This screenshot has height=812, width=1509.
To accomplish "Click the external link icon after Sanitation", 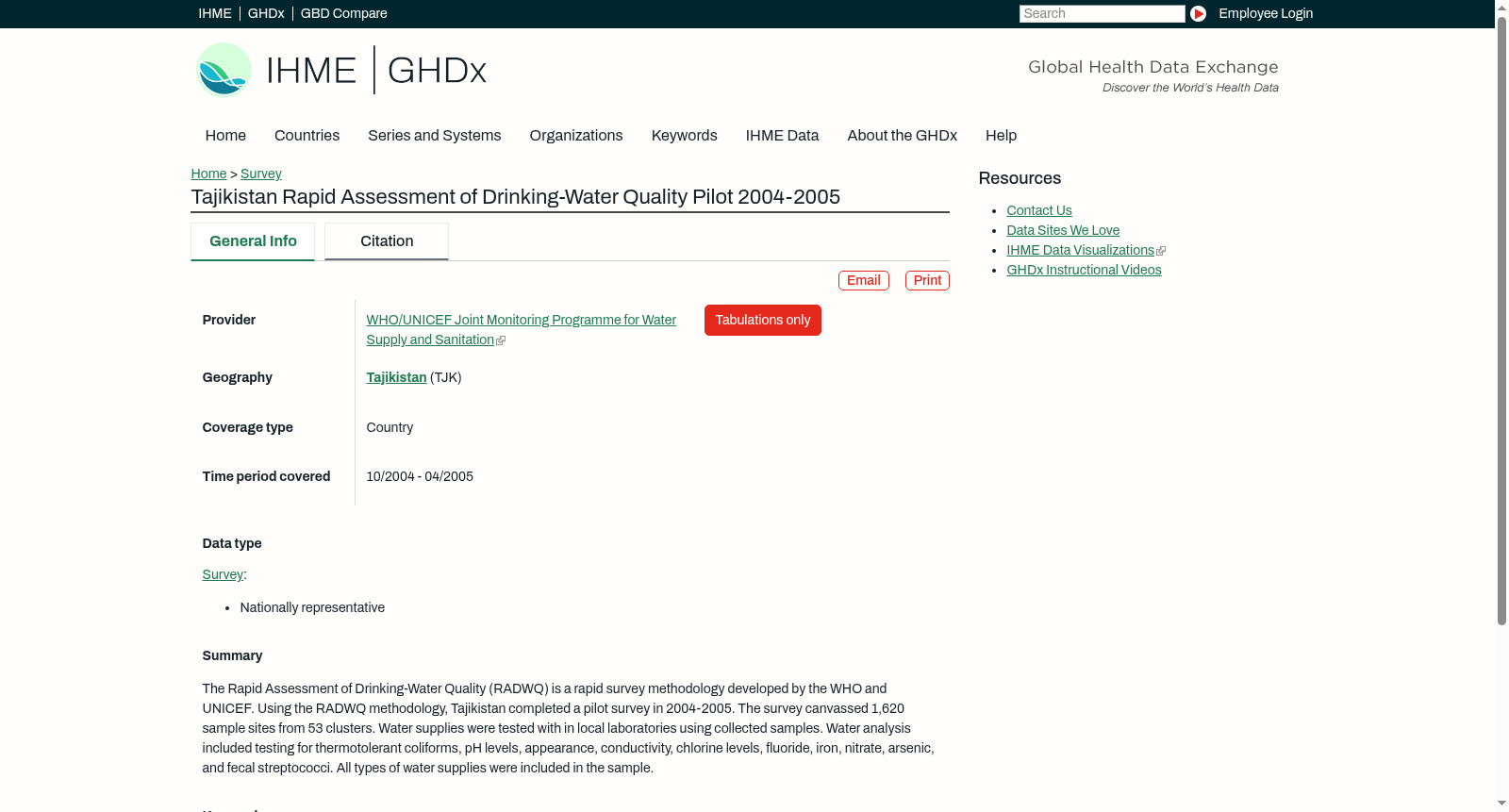I will (501, 340).
